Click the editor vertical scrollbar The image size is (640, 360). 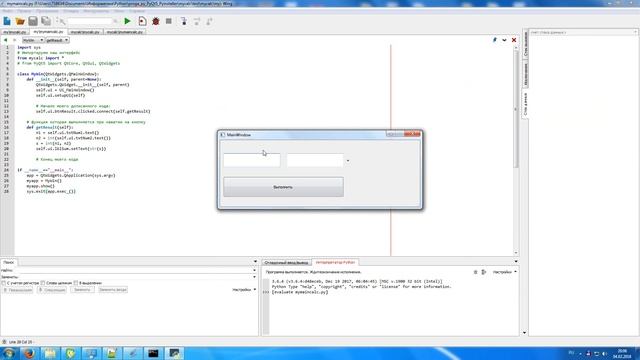point(516,110)
